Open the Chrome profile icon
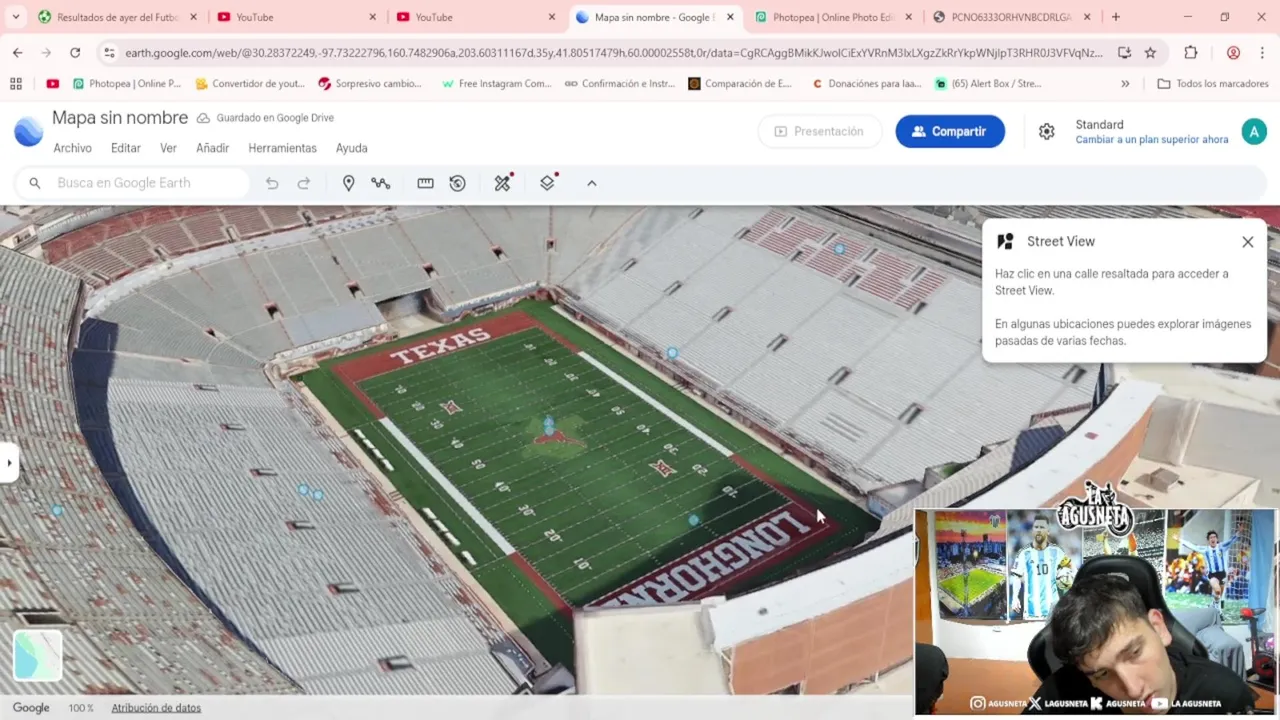 (x=1233, y=53)
